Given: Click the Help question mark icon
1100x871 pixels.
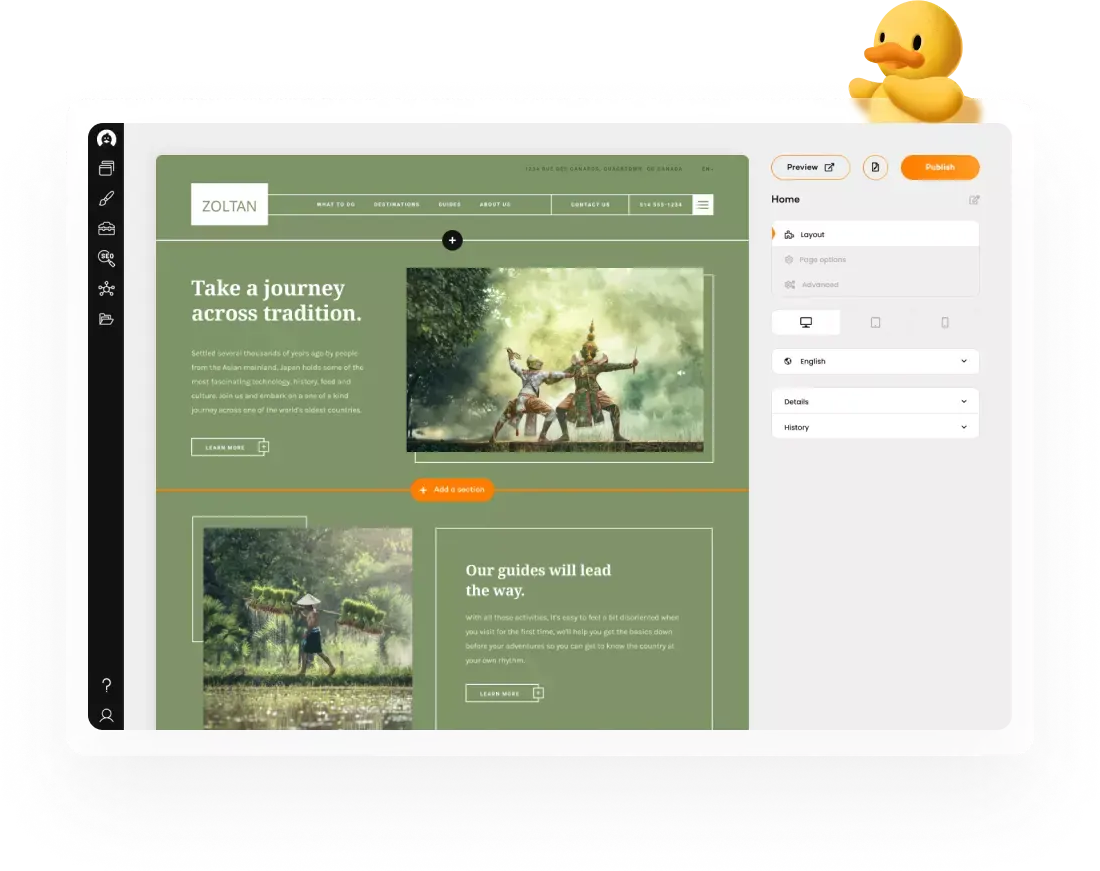Looking at the screenshot, I should click(106, 686).
